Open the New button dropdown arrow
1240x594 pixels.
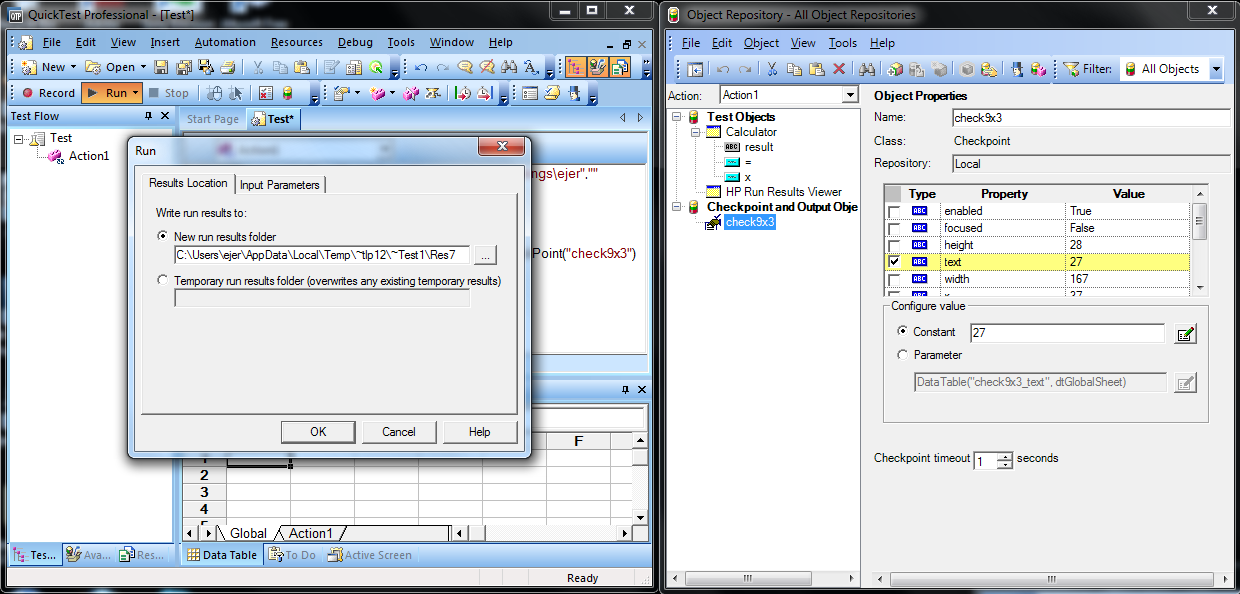click(x=74, y=67)
